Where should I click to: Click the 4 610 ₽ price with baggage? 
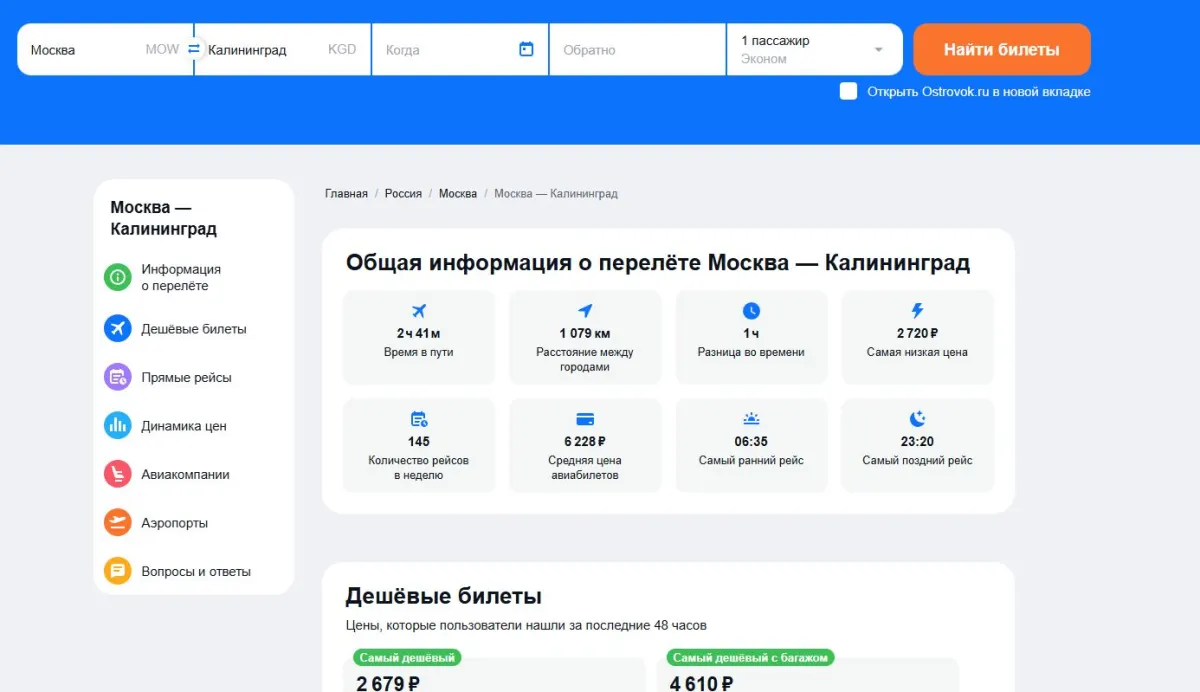click(x=701, y=684)
